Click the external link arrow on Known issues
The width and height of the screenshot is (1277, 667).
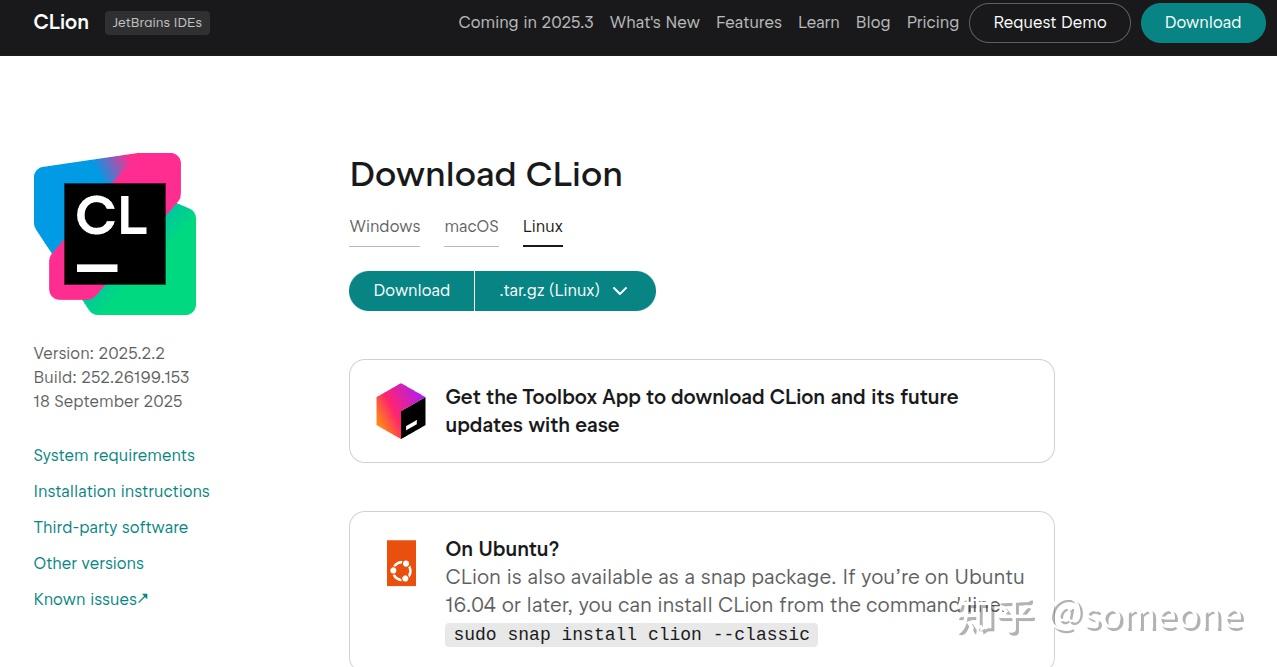[x=144, y=596]
